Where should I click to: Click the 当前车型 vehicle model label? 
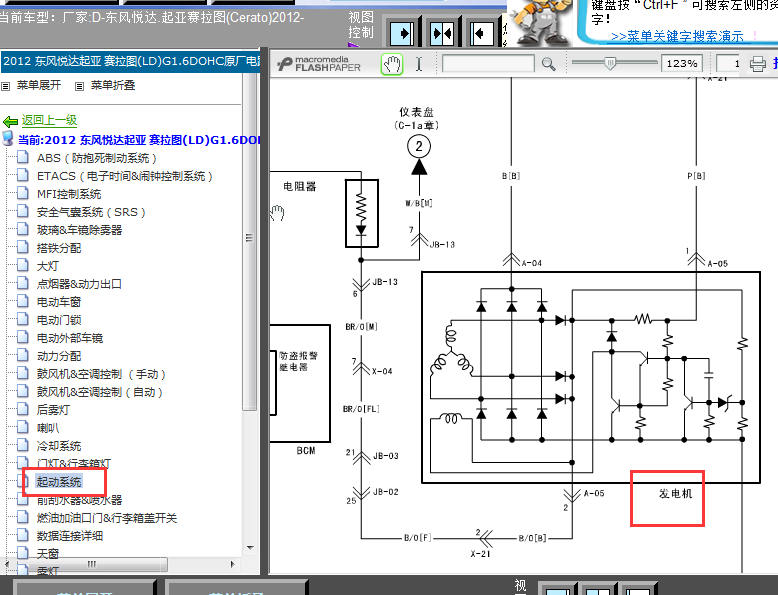151,18
